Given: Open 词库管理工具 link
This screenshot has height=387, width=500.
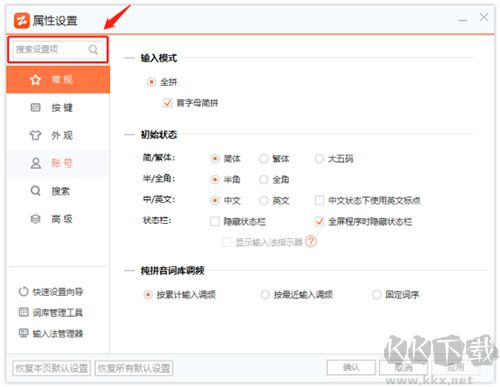Looking at the screenshot, I should pyautogui.click(x=58, y=312).
